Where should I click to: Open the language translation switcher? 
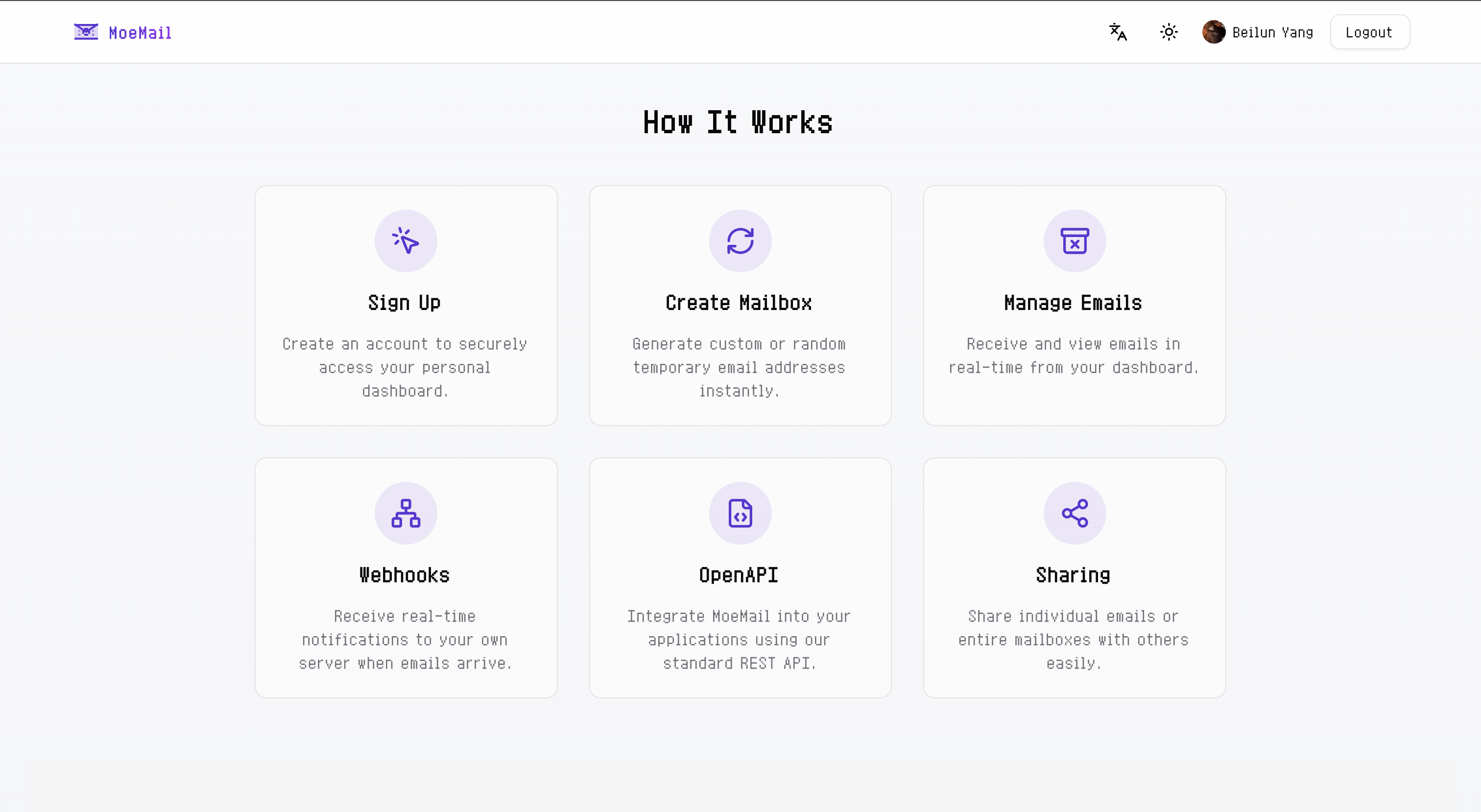pyautogui.click(x=1118, y=32)
